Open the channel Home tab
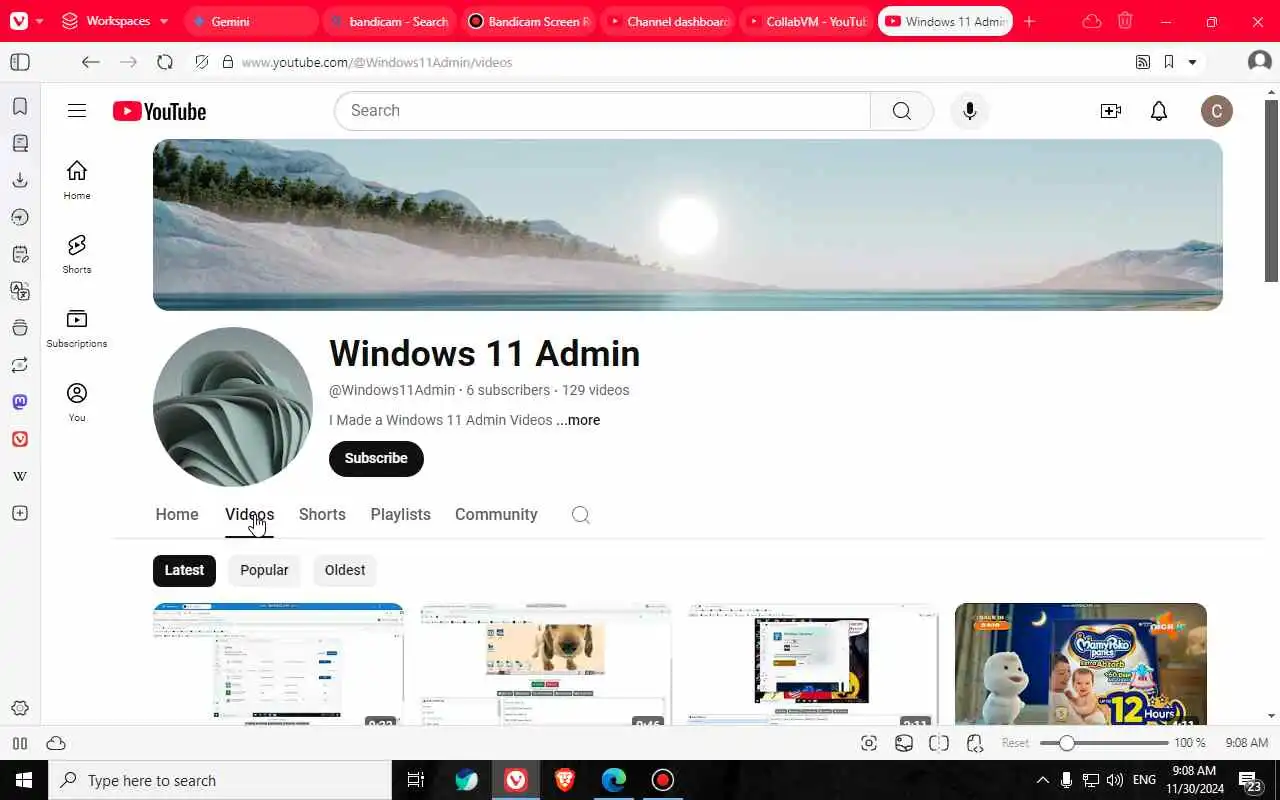This screenshot has width=1280, height=800. tap(177, 514)
